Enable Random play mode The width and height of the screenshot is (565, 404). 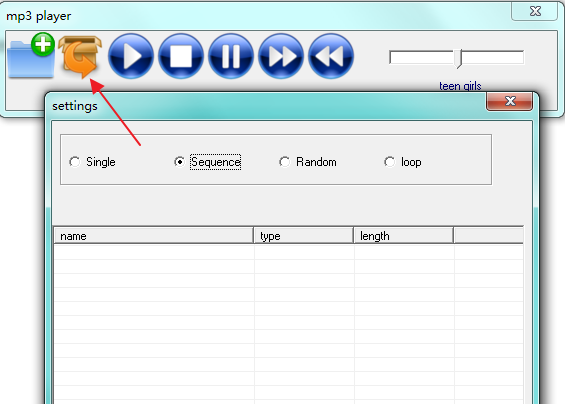[x=308, y=162]
